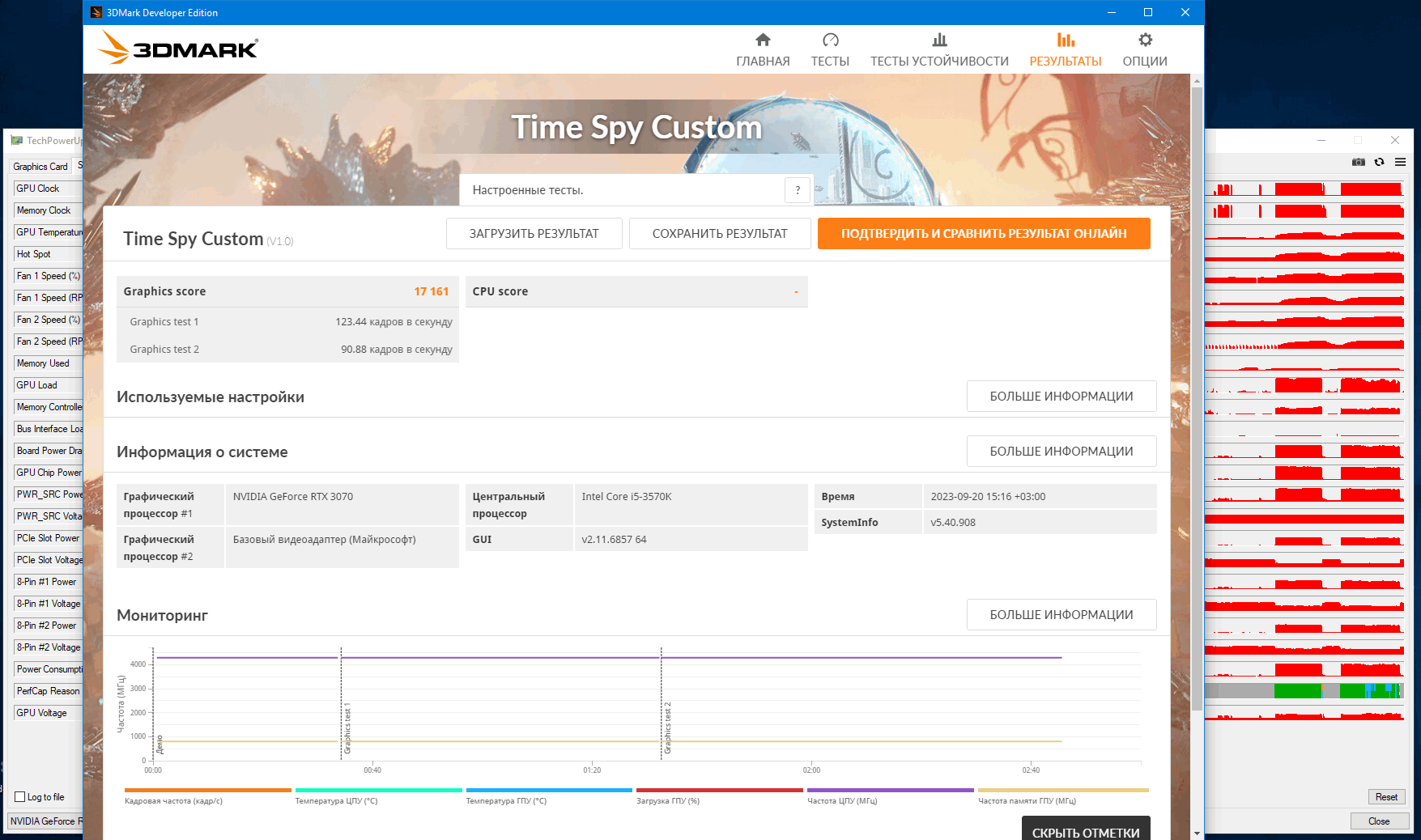Select the РЕЗУЛЬТАТЫ results tab
Viewport: 1421px width, 840px height.
1066,50
